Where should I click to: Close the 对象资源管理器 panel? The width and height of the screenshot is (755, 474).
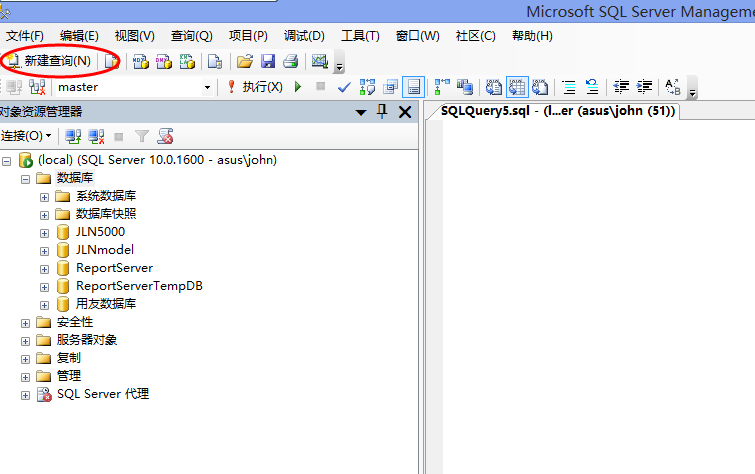[x=405, y=112]
